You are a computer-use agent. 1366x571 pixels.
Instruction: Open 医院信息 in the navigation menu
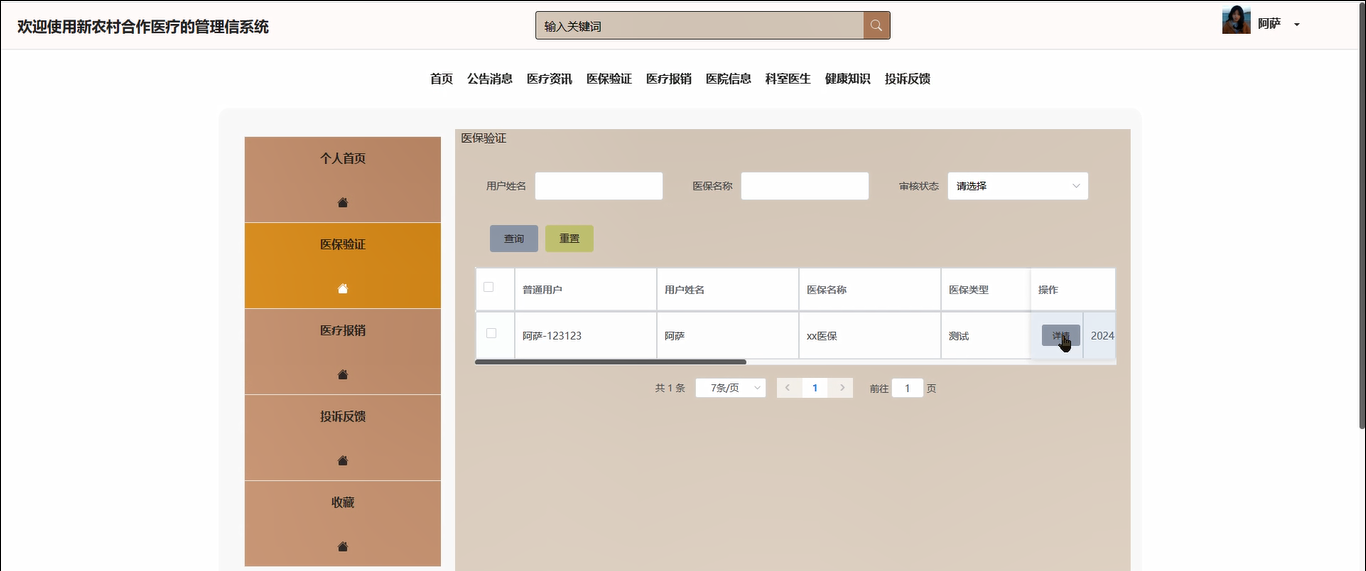728,79
